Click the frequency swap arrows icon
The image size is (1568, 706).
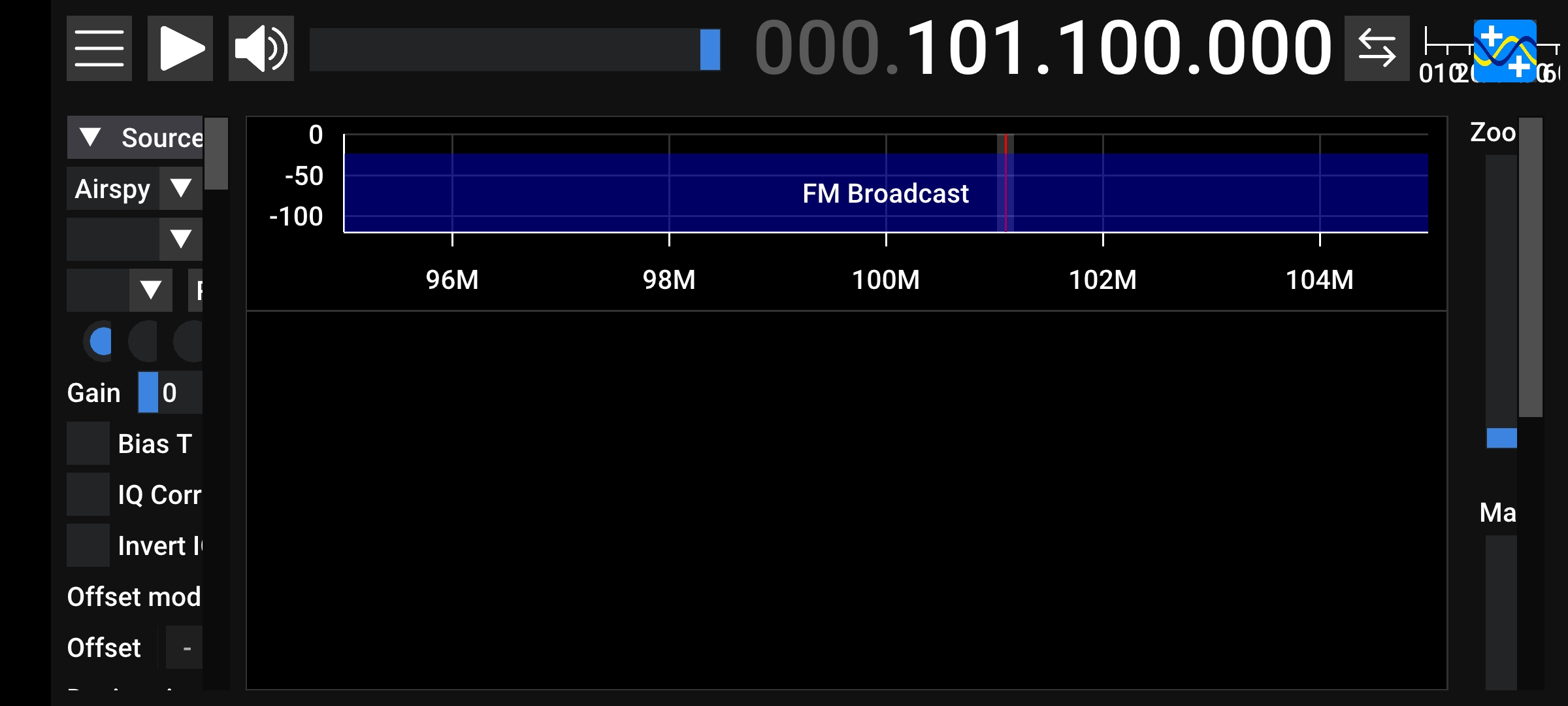1377,48
